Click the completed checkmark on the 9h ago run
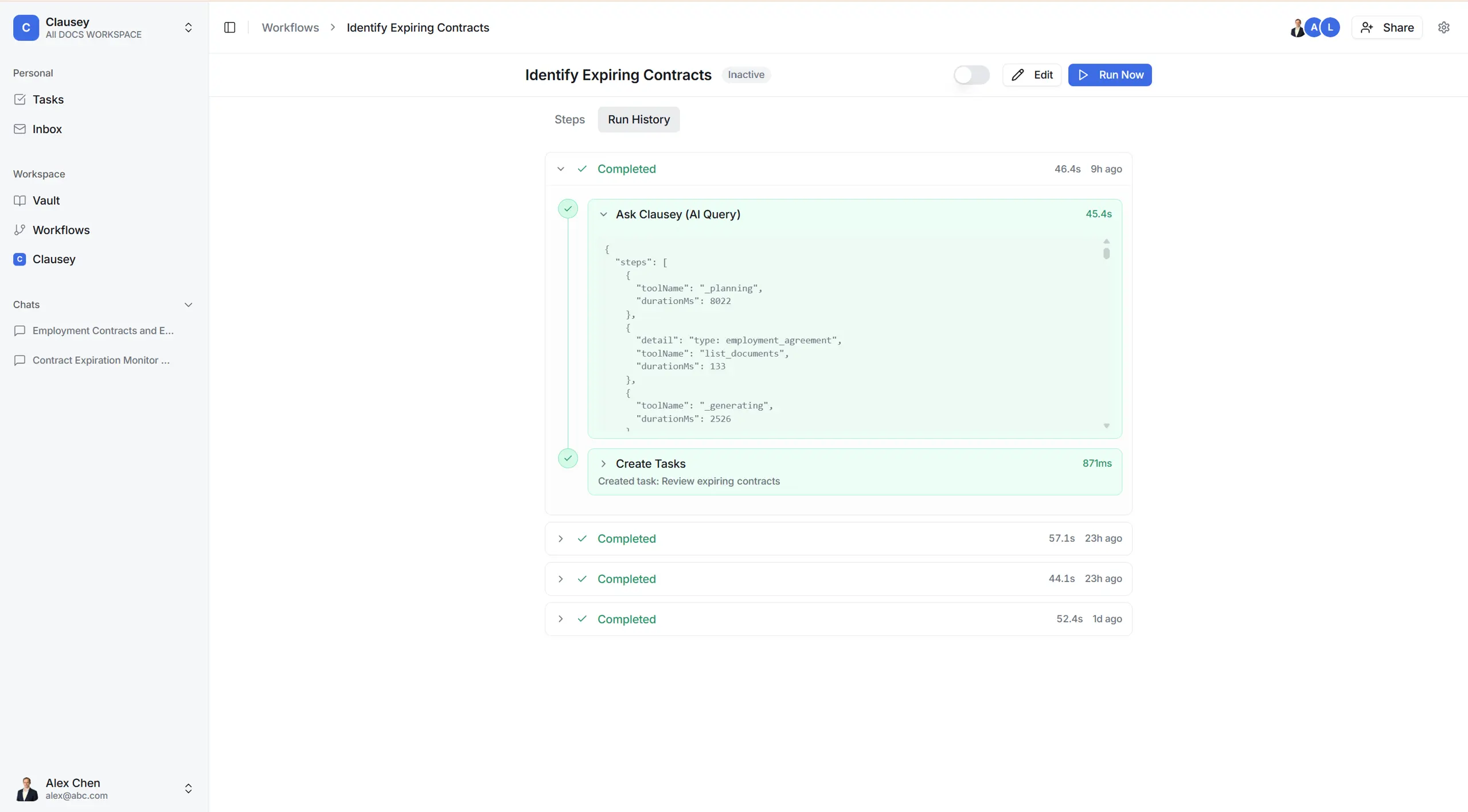The image size is (1468, 812). click(x=582, y=169)
